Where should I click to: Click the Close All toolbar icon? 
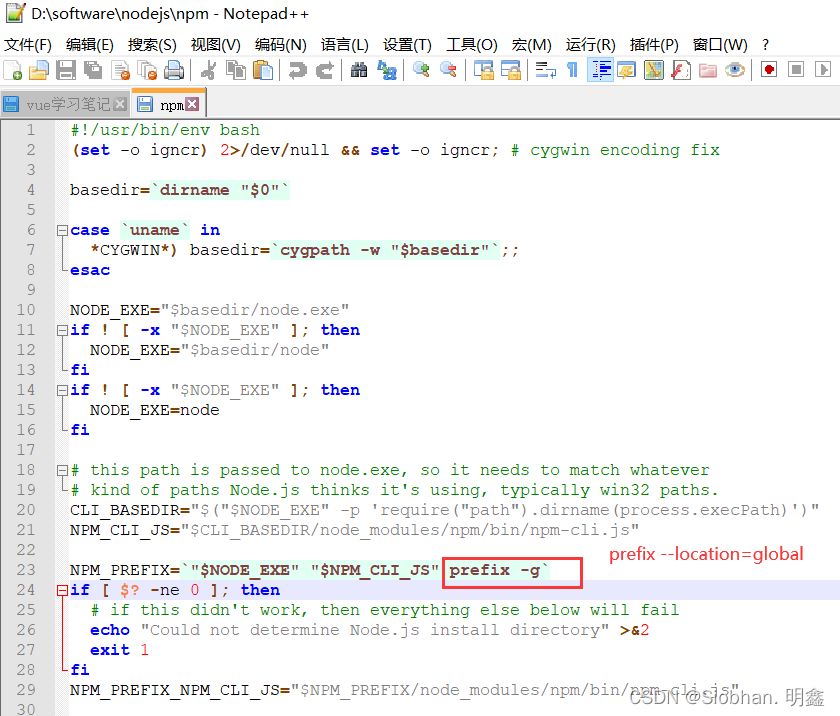coord(147,70)
